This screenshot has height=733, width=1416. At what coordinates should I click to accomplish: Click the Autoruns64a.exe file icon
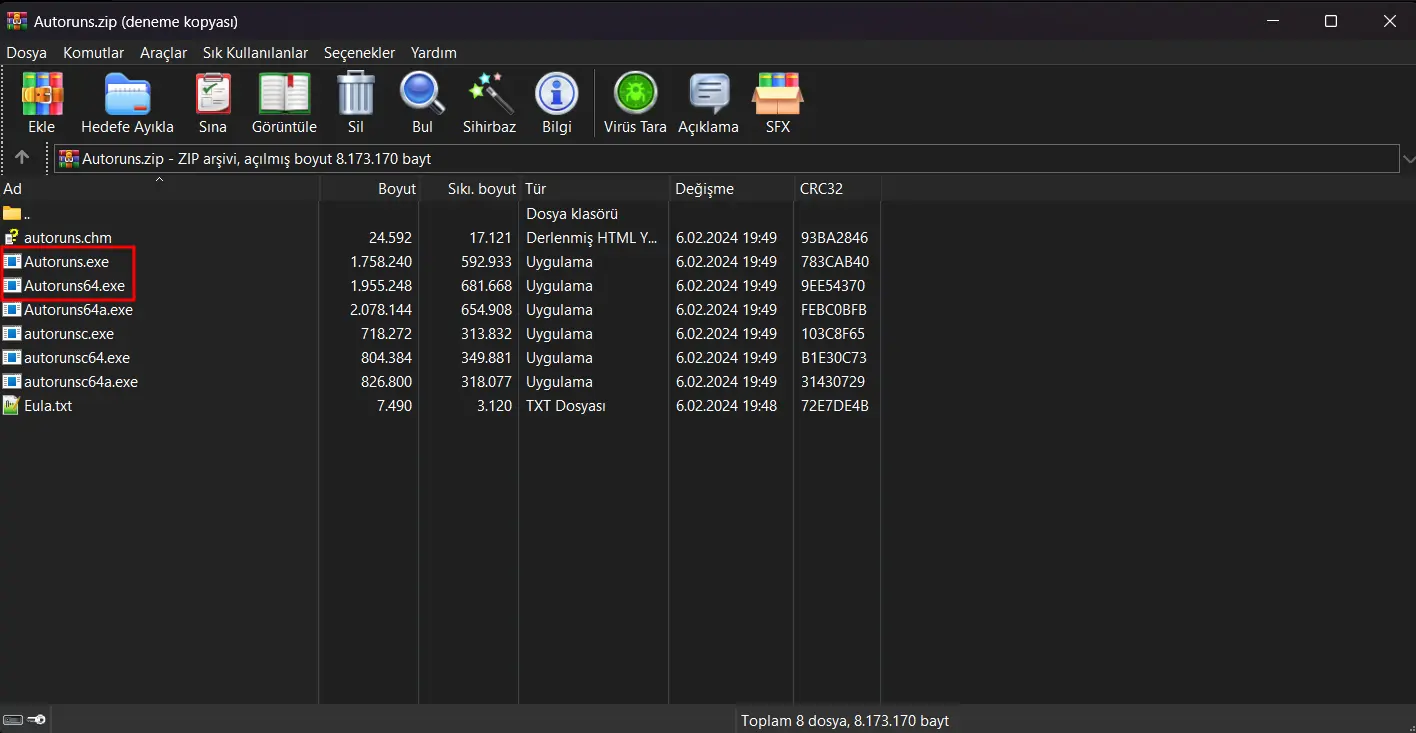coord(12,310)
